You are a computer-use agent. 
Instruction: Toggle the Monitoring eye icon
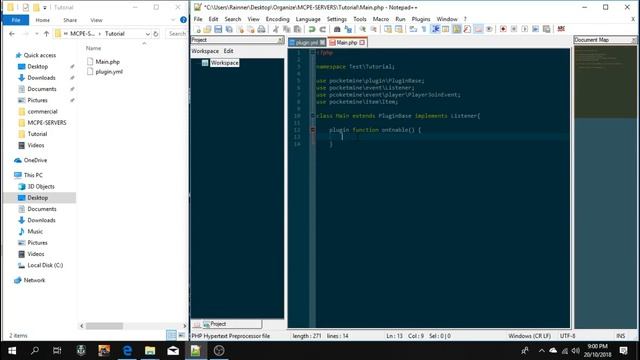(489, 29)
